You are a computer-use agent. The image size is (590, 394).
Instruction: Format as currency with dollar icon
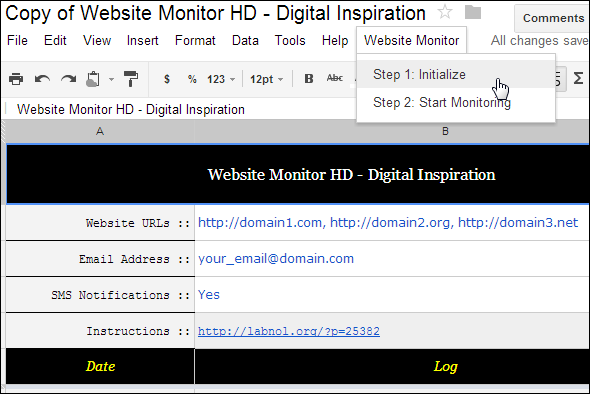pos(167,79)
